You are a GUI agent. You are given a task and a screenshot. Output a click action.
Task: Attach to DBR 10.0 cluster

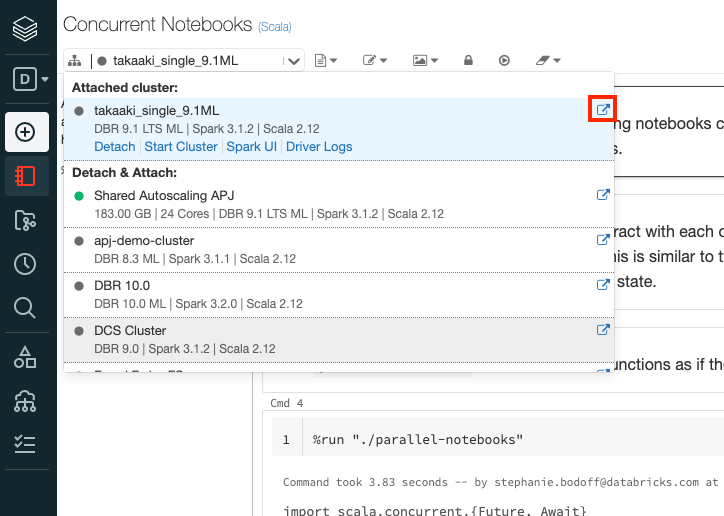pos(339,294)
